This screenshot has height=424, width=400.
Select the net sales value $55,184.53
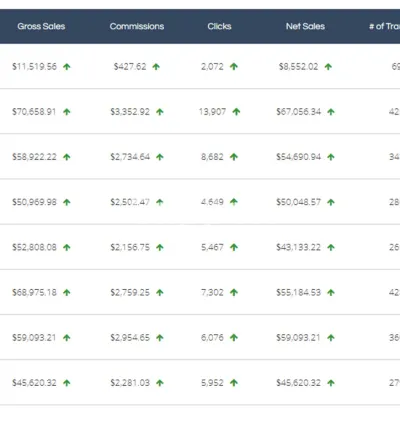tap(298, 292)
